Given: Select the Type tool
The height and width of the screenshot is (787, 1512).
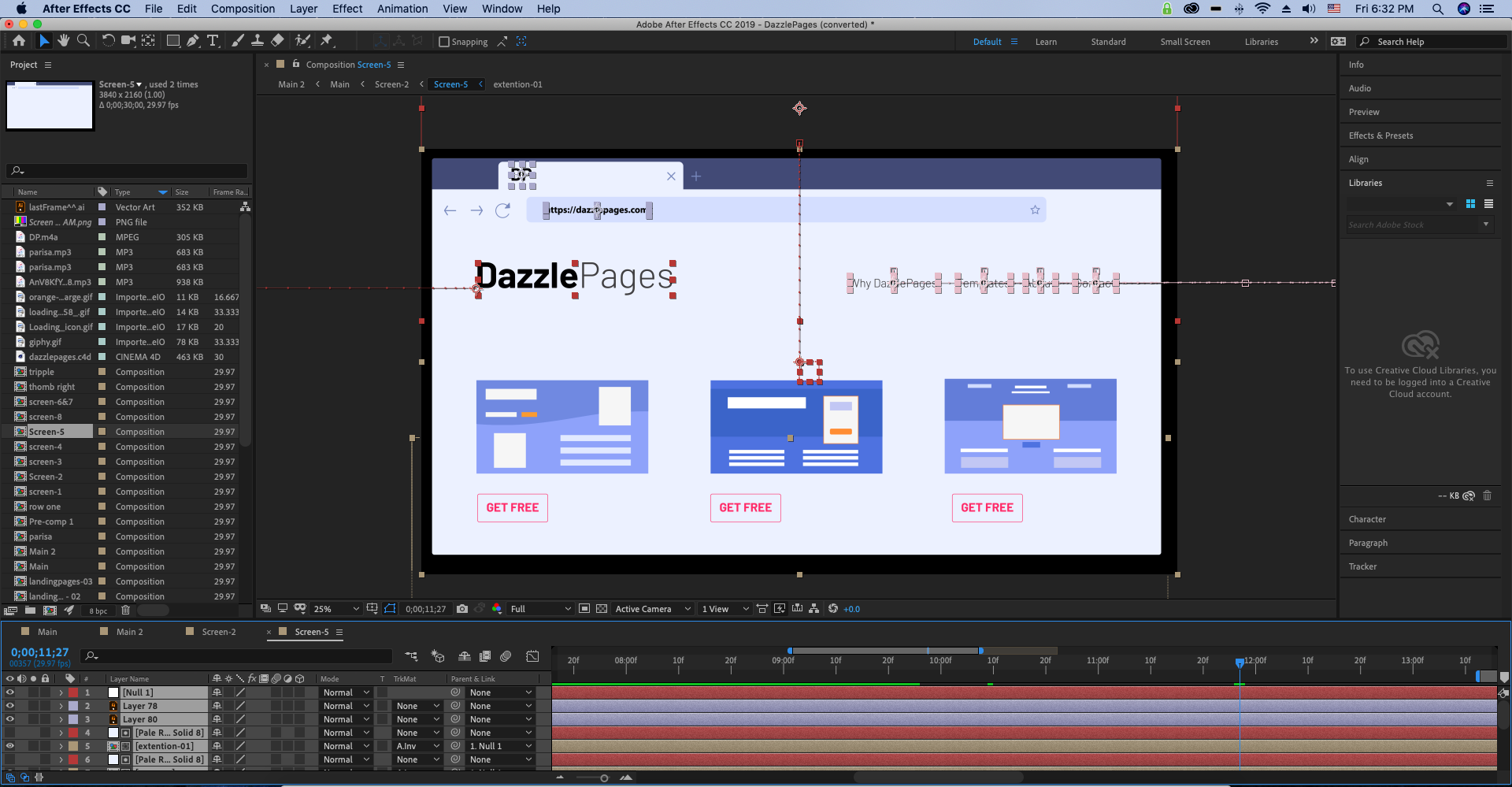Looking at the screenshot, I should tap(213, 41).
